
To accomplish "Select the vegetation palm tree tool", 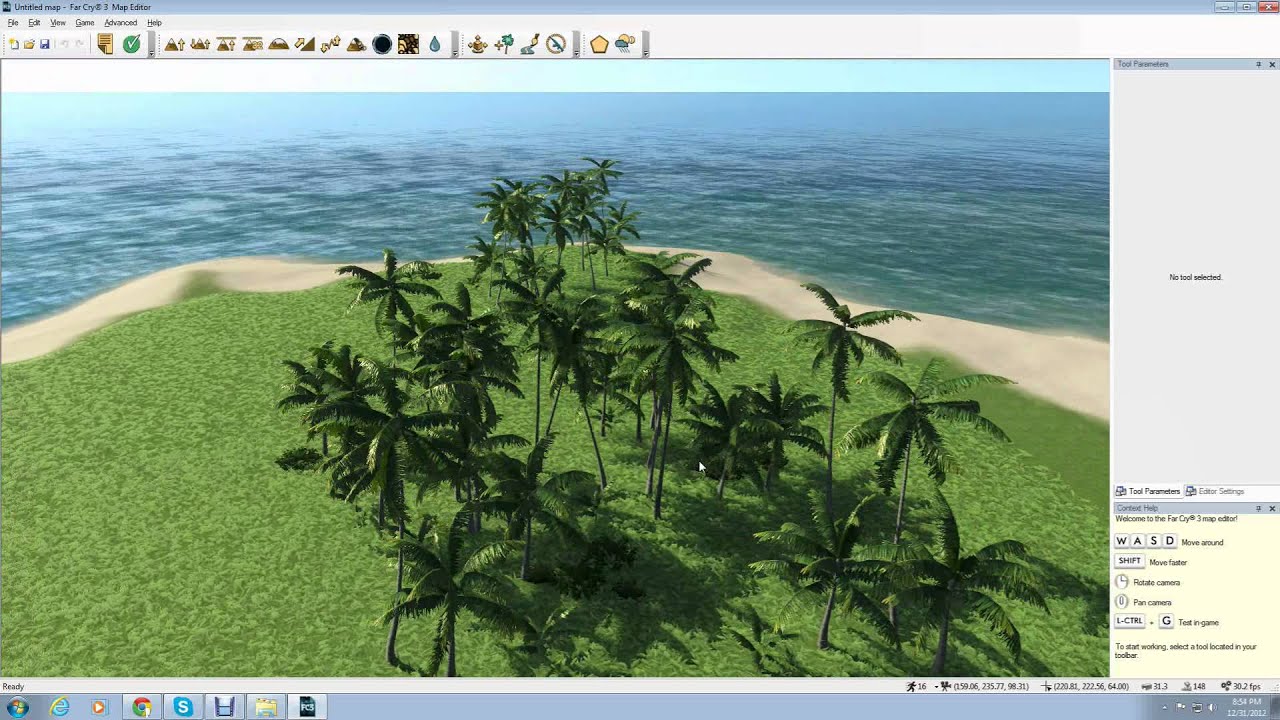I will [503, 44].
